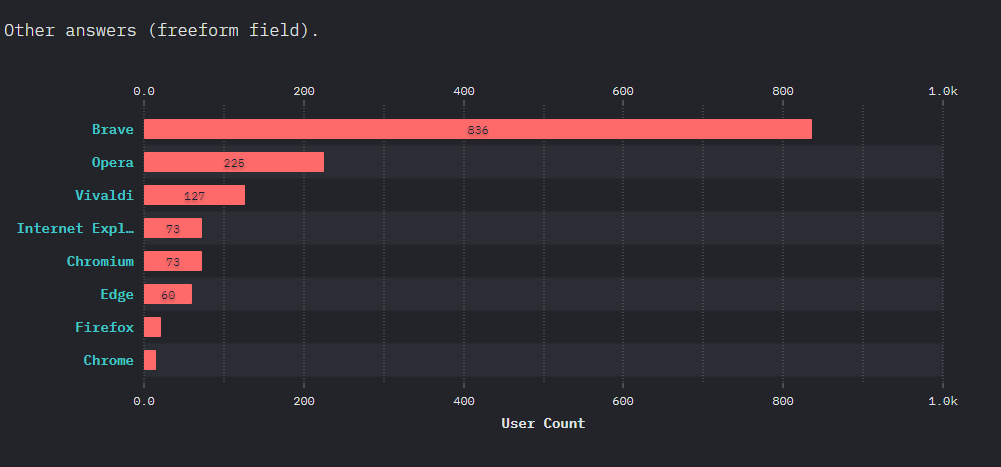Screen dimensions: 1001x467
Task: Click the 'Other answers (freeform field).' heading
Action: tap(162, 30)
